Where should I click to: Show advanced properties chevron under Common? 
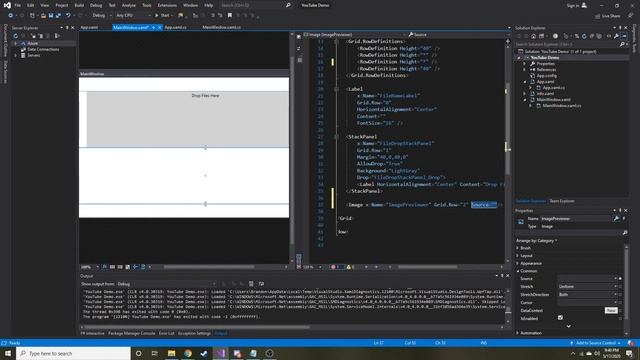point(569,326)
